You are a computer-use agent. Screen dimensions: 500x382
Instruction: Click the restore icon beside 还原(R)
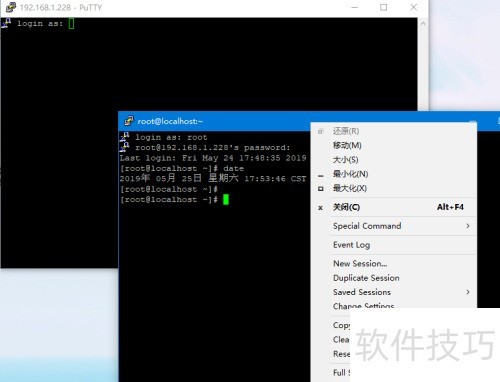point(320,131)
